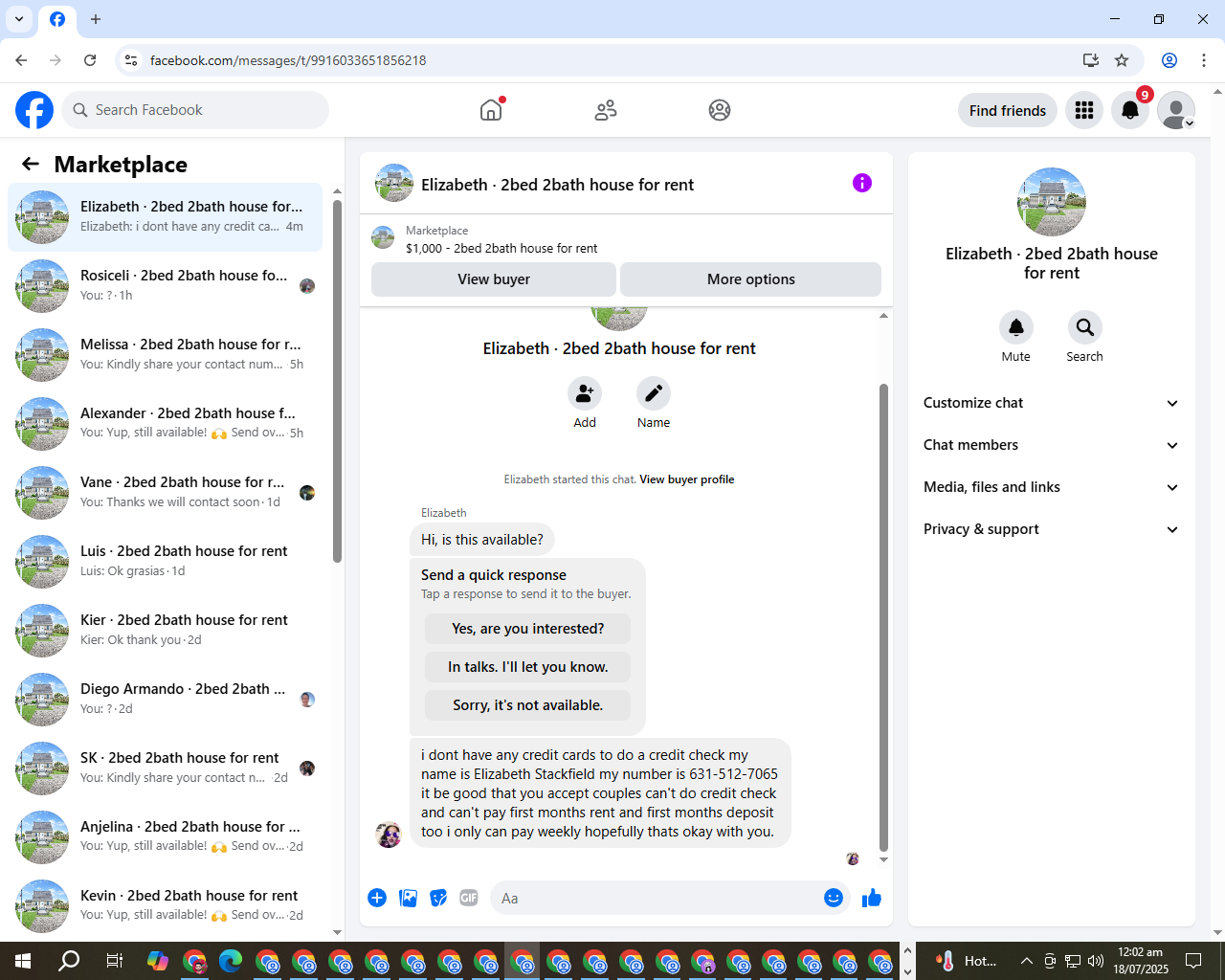Open the account profile avatar menu
This screenshot has width=1225, height=980.
(x=1176, y=110)
